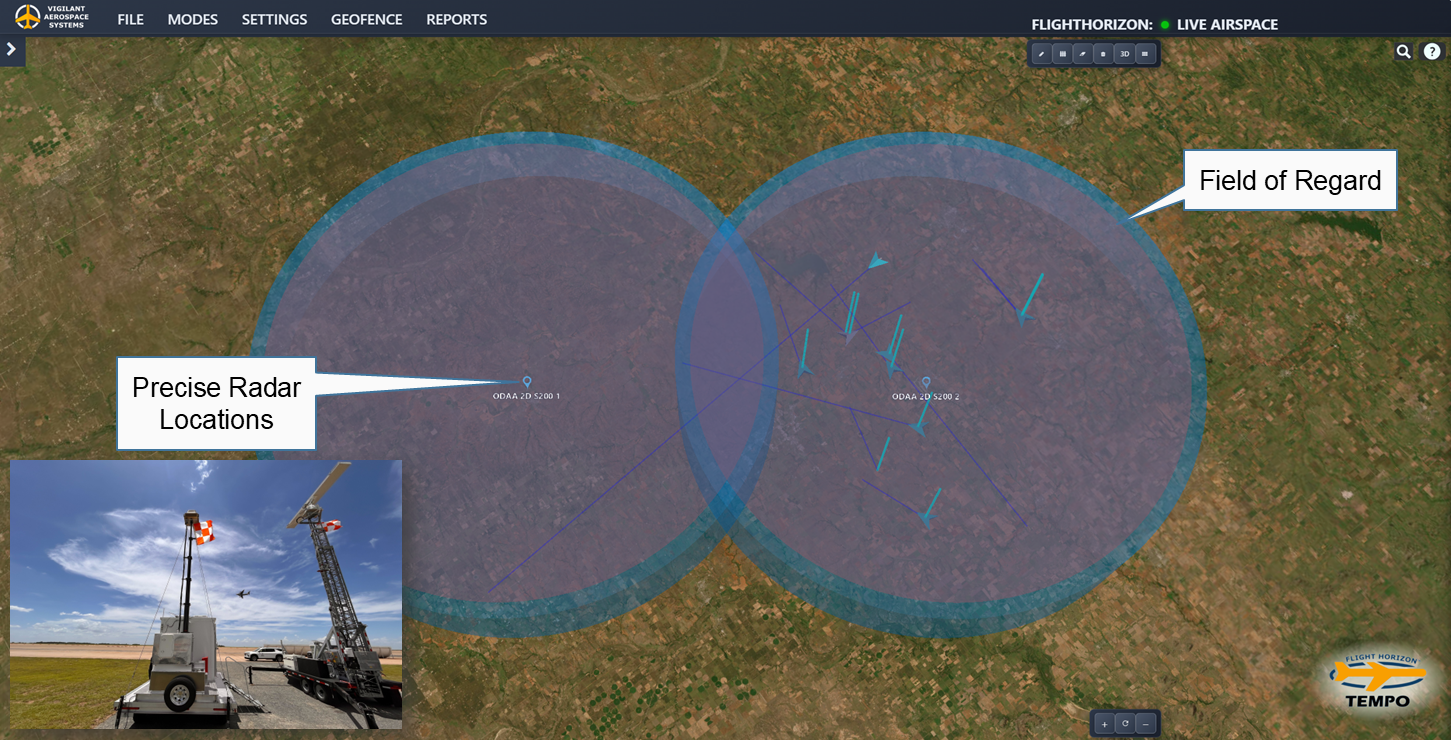Select the pencil draw tool
1451x740 pixels.
(x=1042, y=53)
